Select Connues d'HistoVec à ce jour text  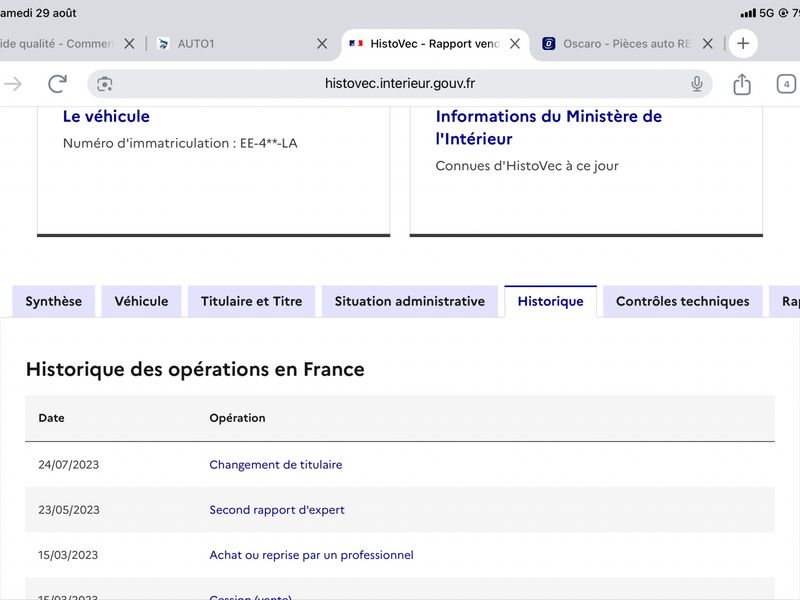(x=527, y=166)
